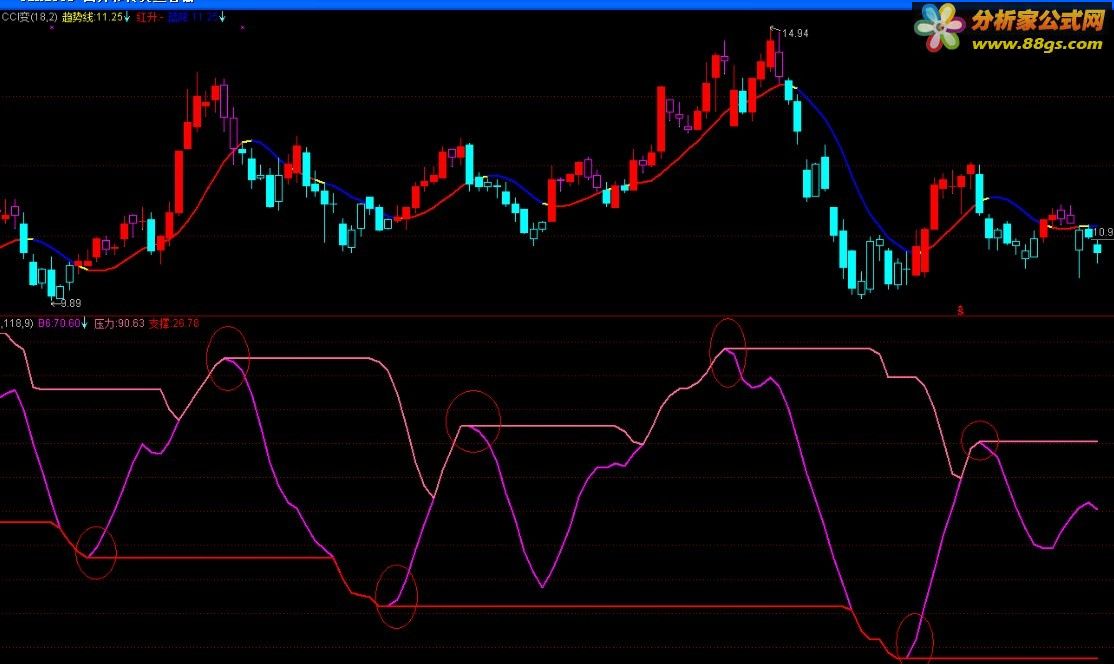Viewport: 1114px width, 664px height.
Task: Click the 14.94 high price annotation
Action: tap(795, 33)
